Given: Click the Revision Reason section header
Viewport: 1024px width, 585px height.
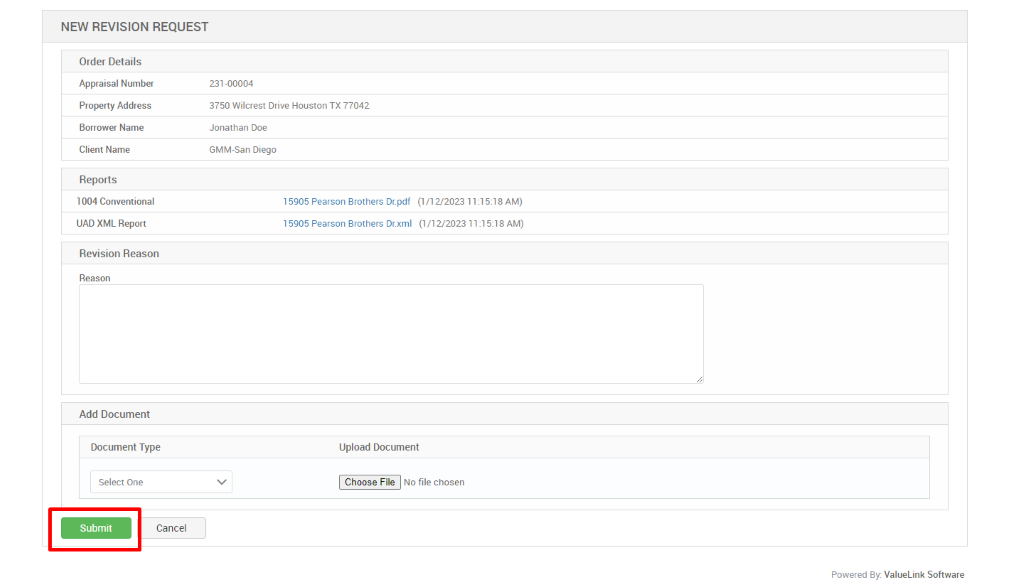Looking at the screenshot, I should pyautogui.click(x=119, y=253).
